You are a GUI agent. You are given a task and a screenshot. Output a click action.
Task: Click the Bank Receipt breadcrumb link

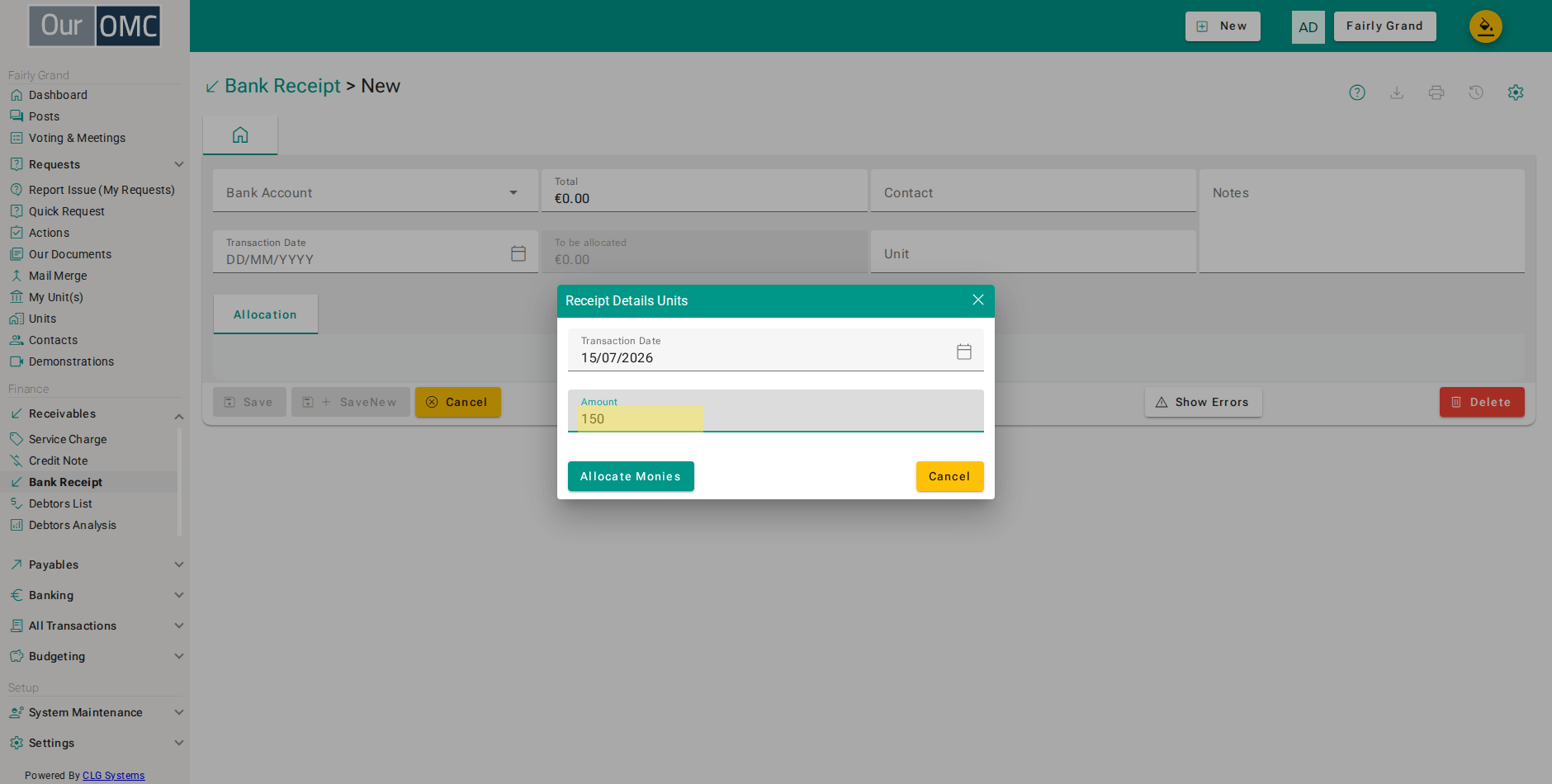pos(282,86)
